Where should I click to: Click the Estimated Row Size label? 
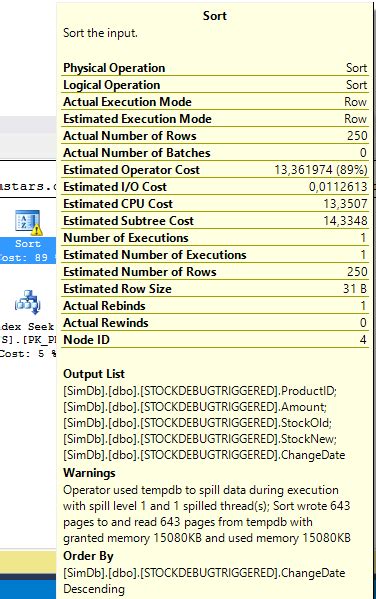[x=117, y=288]
